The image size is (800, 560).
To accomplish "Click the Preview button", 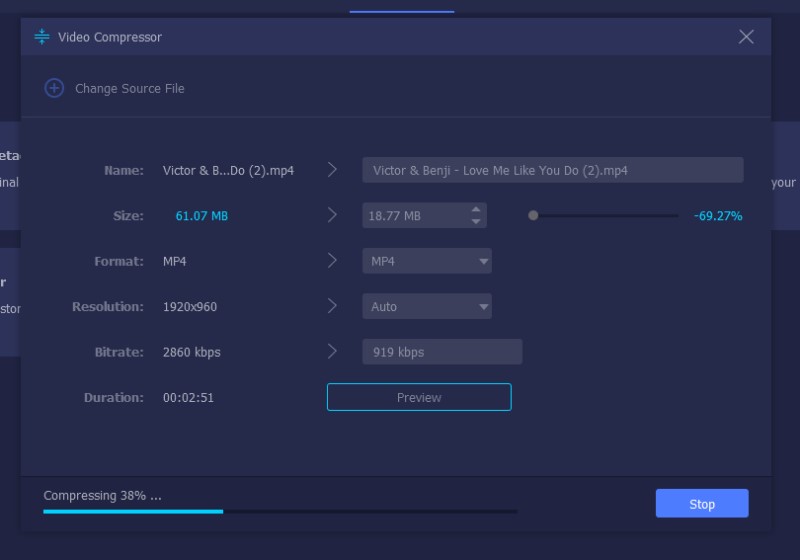I will click(419, 397).
